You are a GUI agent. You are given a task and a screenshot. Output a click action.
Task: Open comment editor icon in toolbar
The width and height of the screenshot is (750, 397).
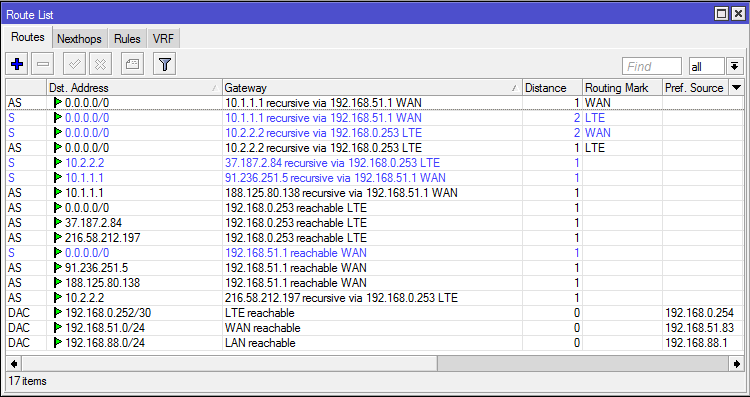point(132,64)
